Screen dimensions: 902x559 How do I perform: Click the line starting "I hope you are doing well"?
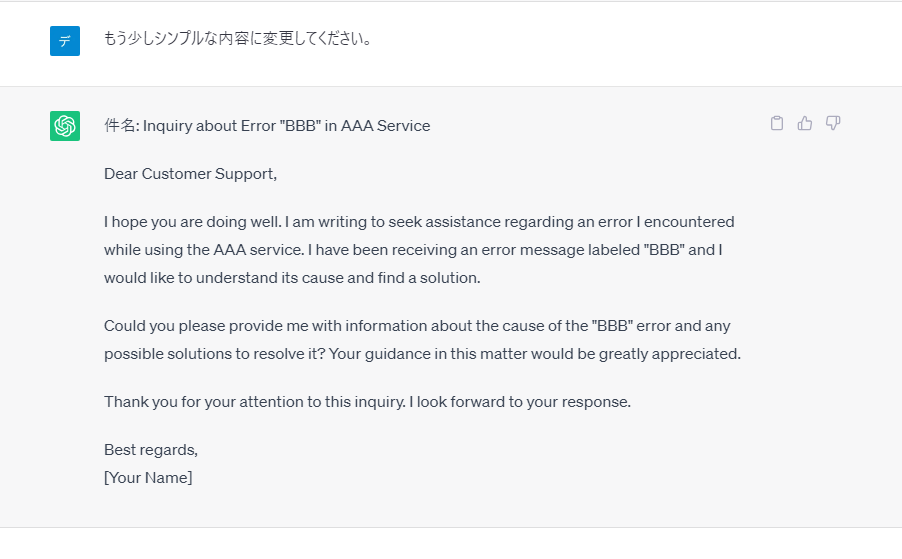click(x=419, y=222)
